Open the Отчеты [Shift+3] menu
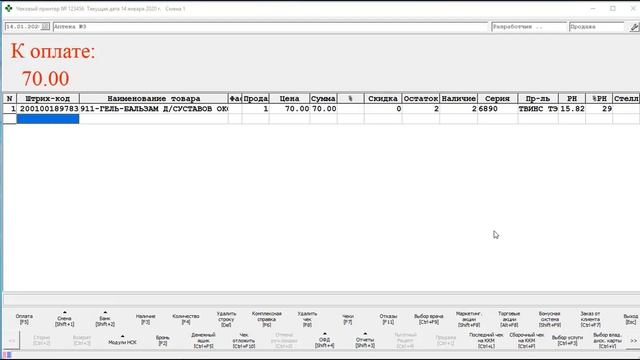640x360 pixels. click(x=365, y=340)
